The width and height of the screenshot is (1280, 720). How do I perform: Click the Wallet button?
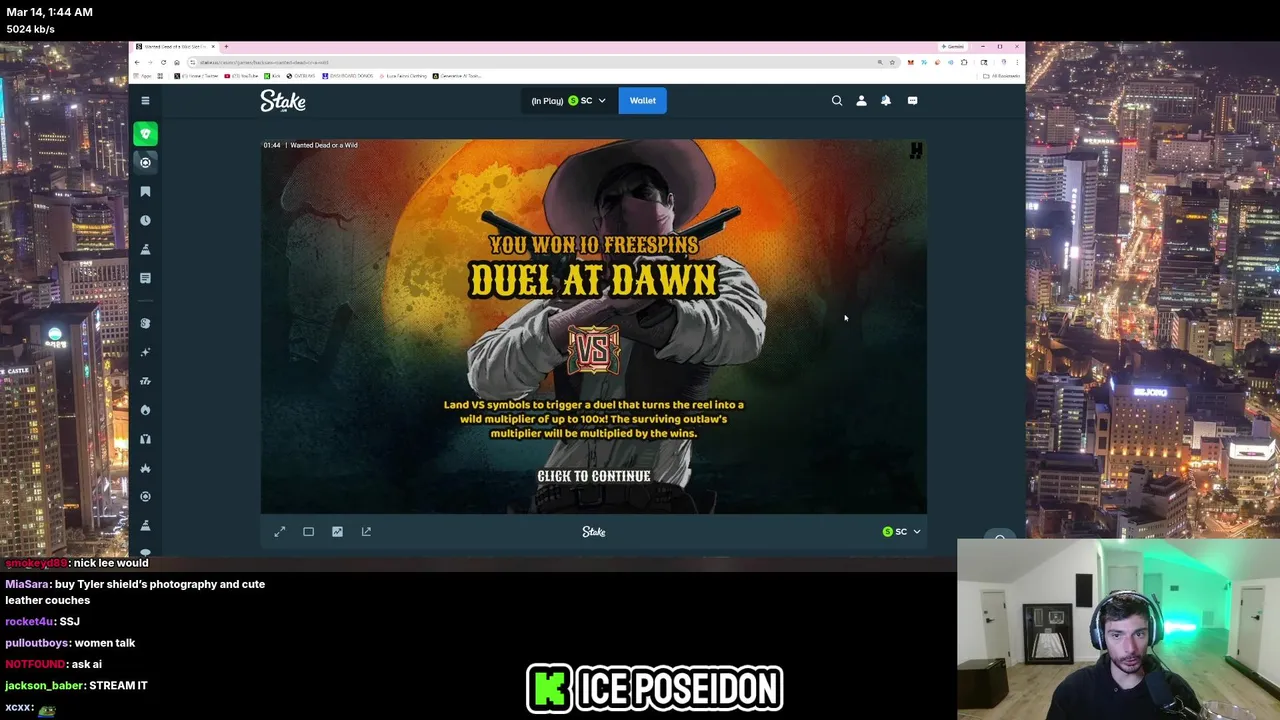coord(642,100)
